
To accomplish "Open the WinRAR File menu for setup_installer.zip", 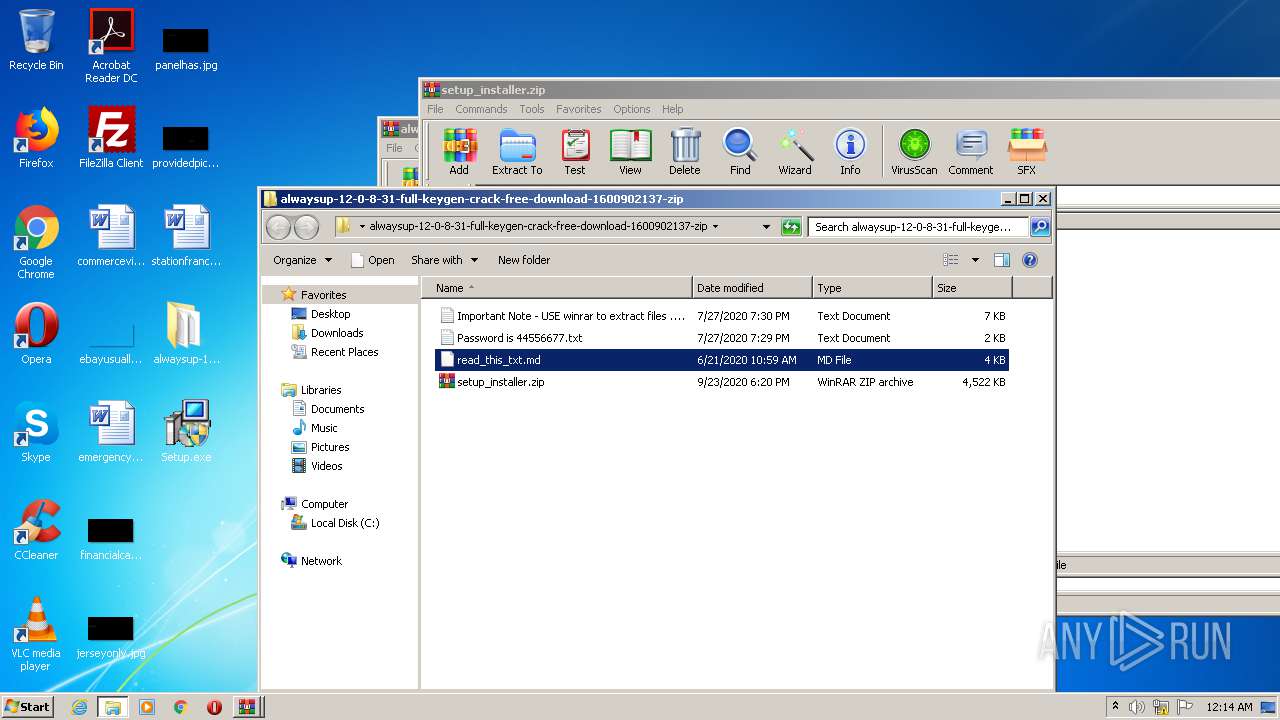I will tap(435, 109).
